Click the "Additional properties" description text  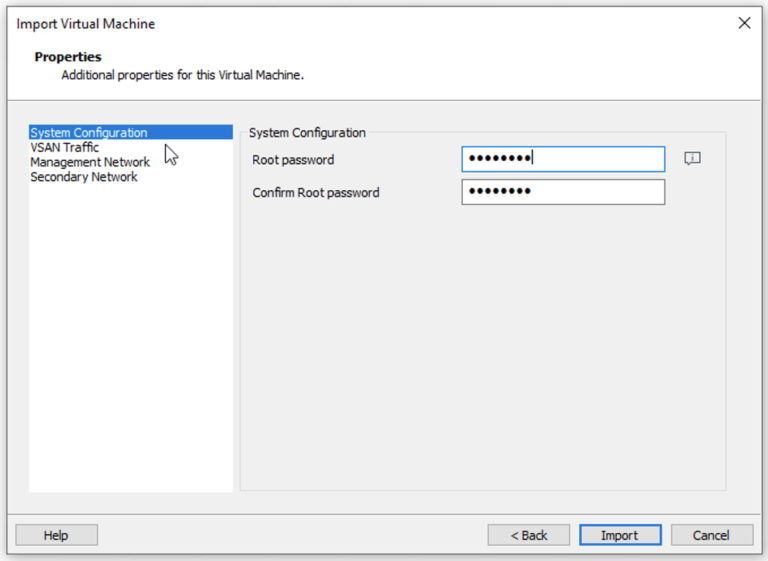coord(182,74)
